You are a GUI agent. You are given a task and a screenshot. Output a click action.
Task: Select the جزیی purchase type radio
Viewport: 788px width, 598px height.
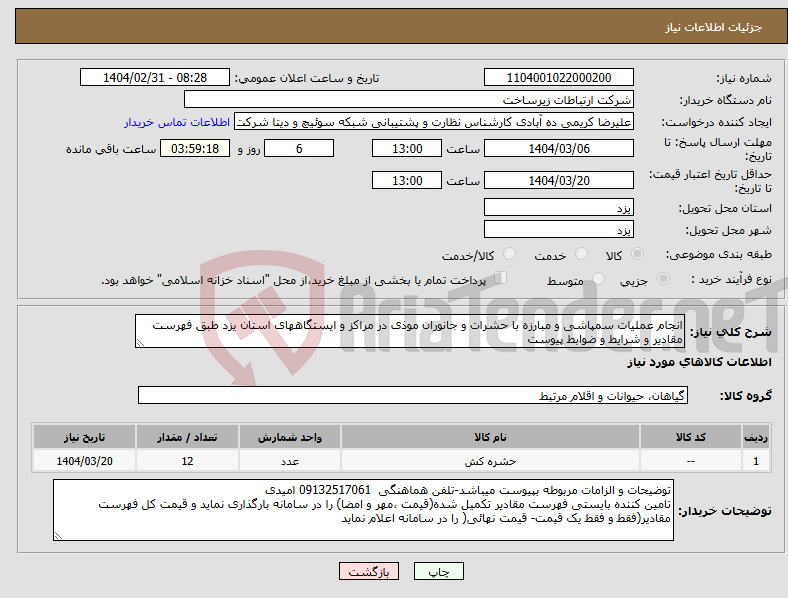coord(663,278)
